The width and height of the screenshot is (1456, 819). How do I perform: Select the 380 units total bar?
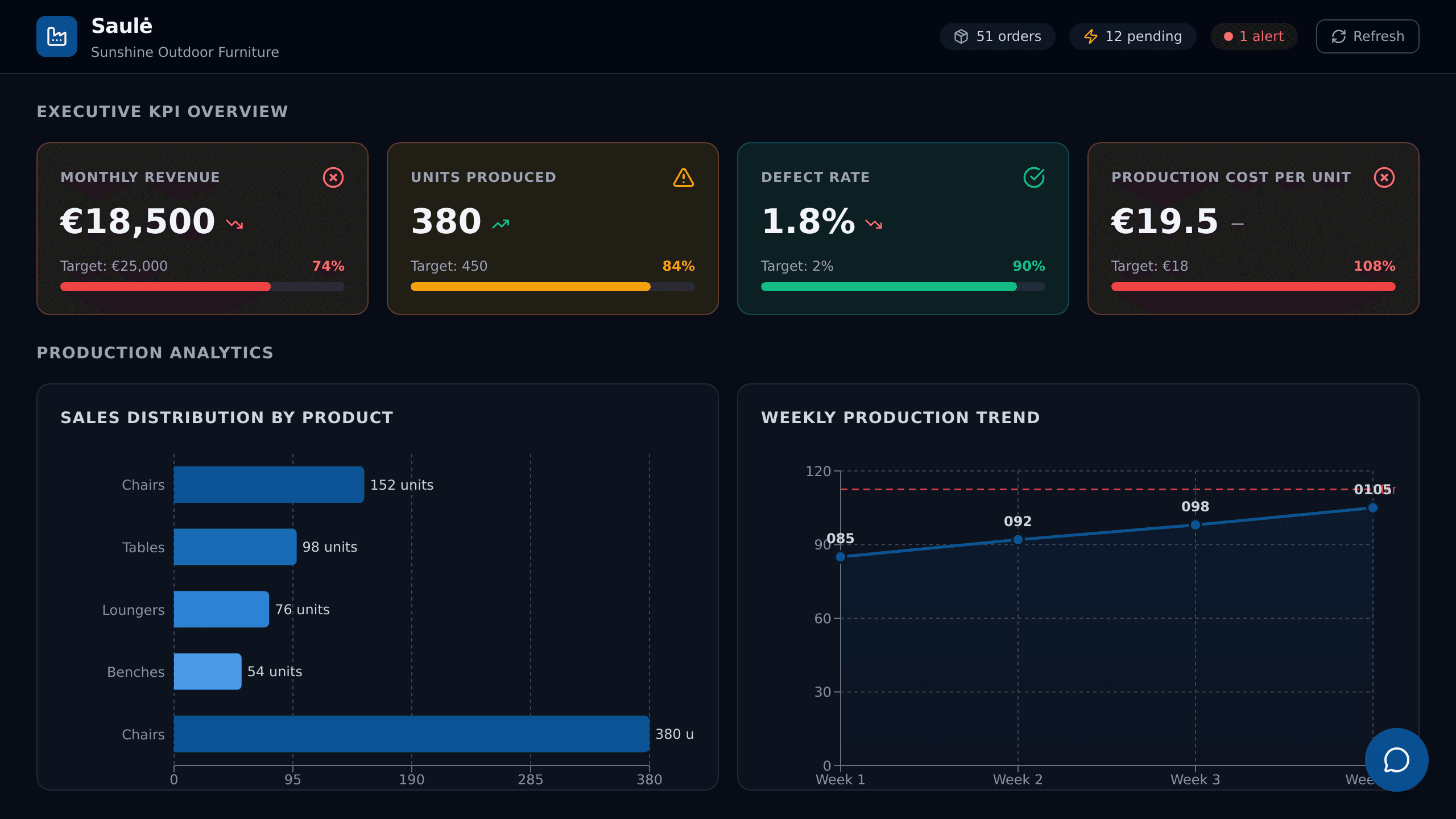(412, 734)
